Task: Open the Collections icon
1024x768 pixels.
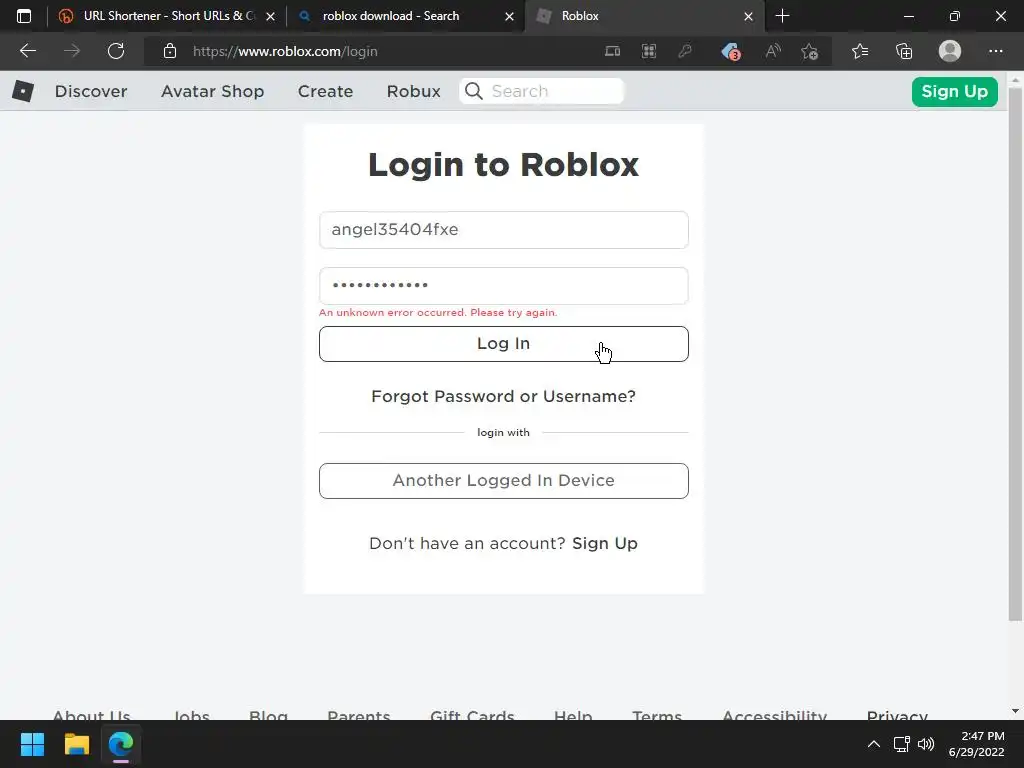Action: coord(904,51)
